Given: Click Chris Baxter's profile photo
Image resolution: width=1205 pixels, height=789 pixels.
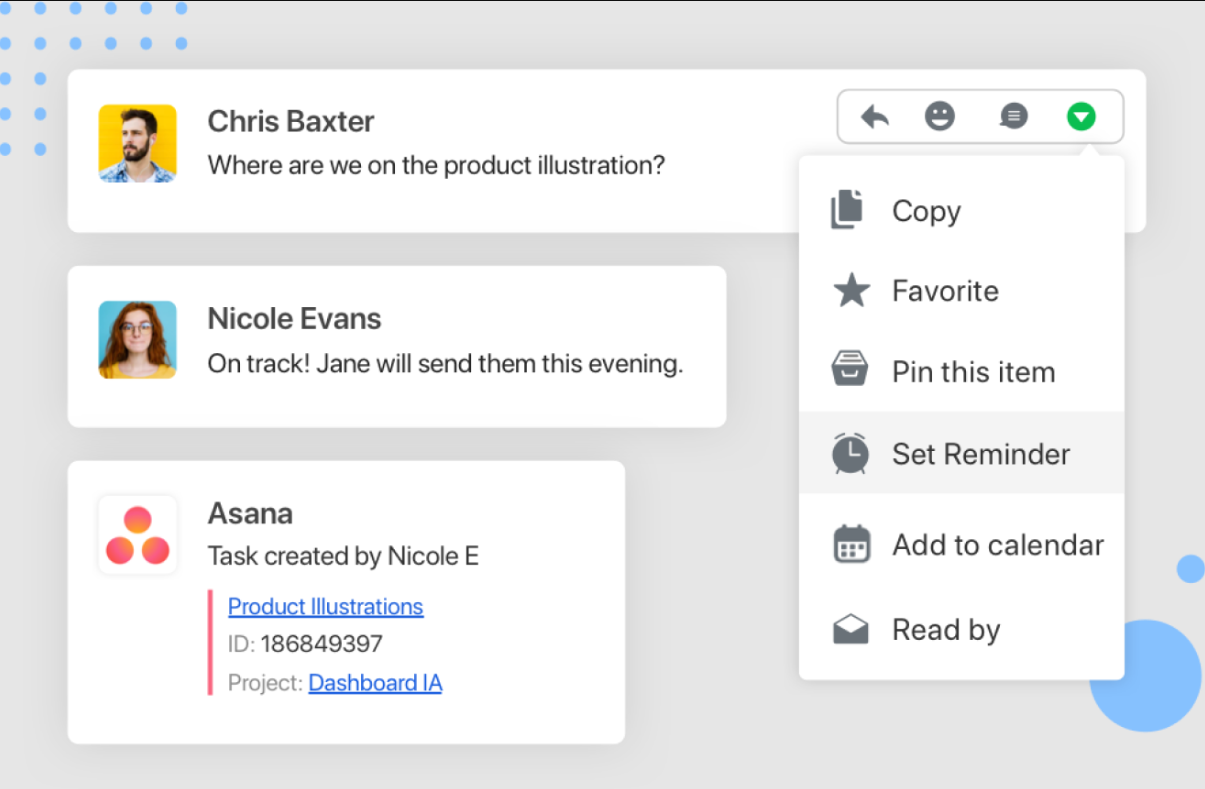Looking at the screenshot, I should tap(138, 143).
